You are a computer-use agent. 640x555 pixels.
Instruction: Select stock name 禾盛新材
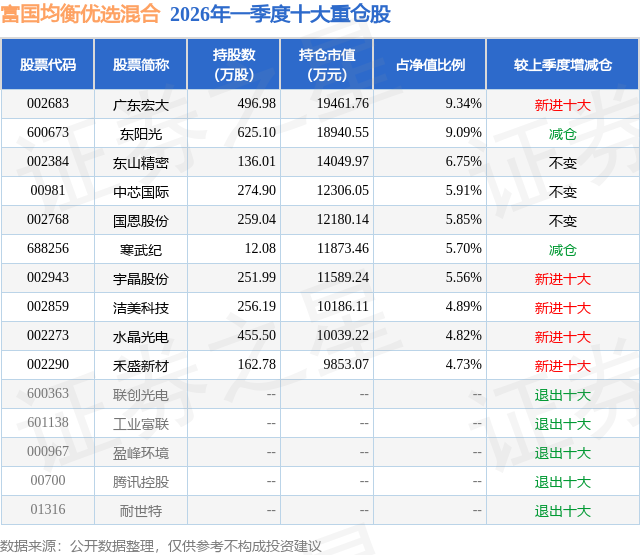point(141,366)
